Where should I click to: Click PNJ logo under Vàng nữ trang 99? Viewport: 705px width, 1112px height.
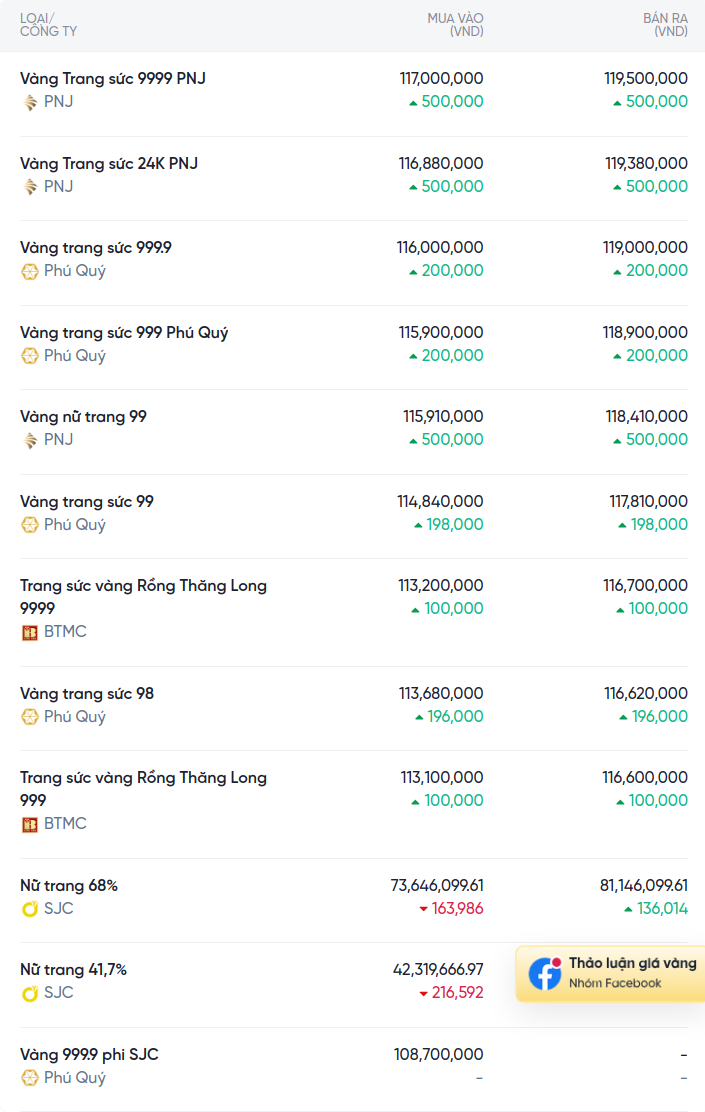(30, 440)
